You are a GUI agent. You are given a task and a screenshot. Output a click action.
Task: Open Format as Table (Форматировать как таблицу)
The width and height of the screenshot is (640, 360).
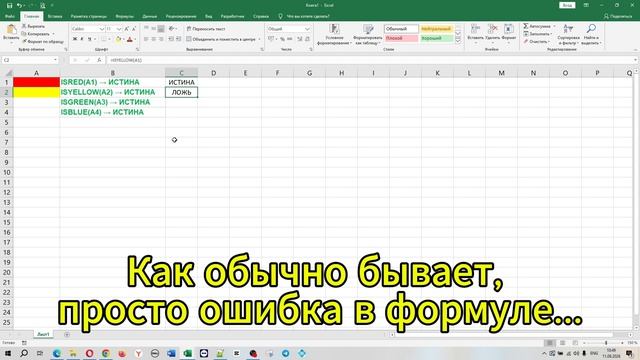point(368,34)
